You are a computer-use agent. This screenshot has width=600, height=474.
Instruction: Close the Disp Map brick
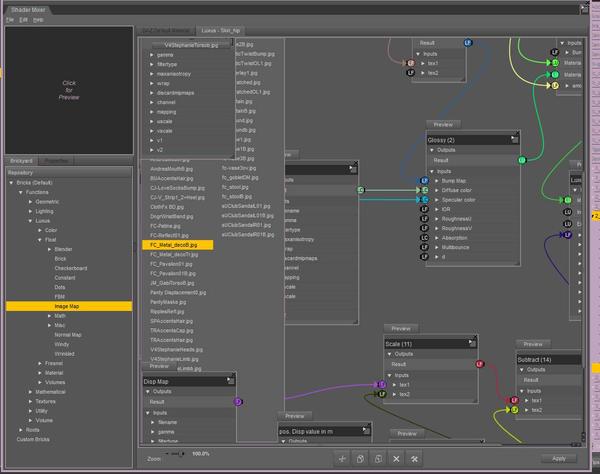coord(233,375)
